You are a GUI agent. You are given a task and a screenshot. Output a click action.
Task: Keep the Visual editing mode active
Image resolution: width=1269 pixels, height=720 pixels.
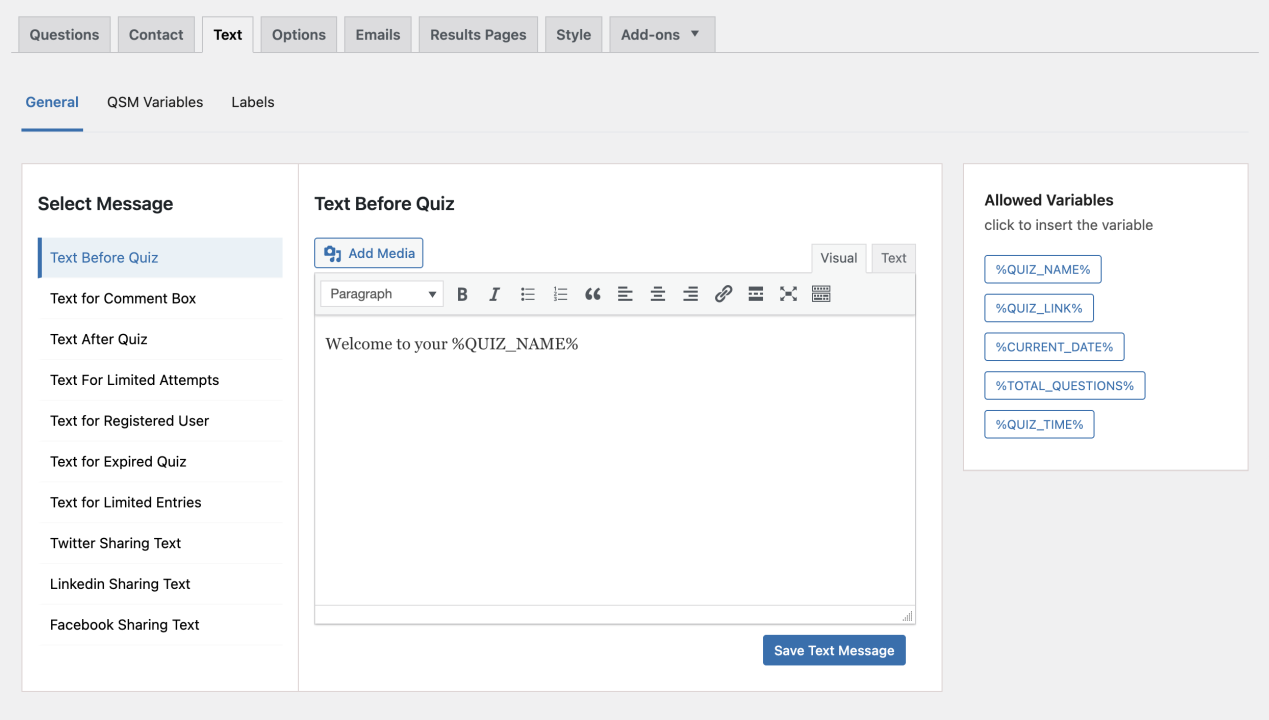[x=838, y=258]
